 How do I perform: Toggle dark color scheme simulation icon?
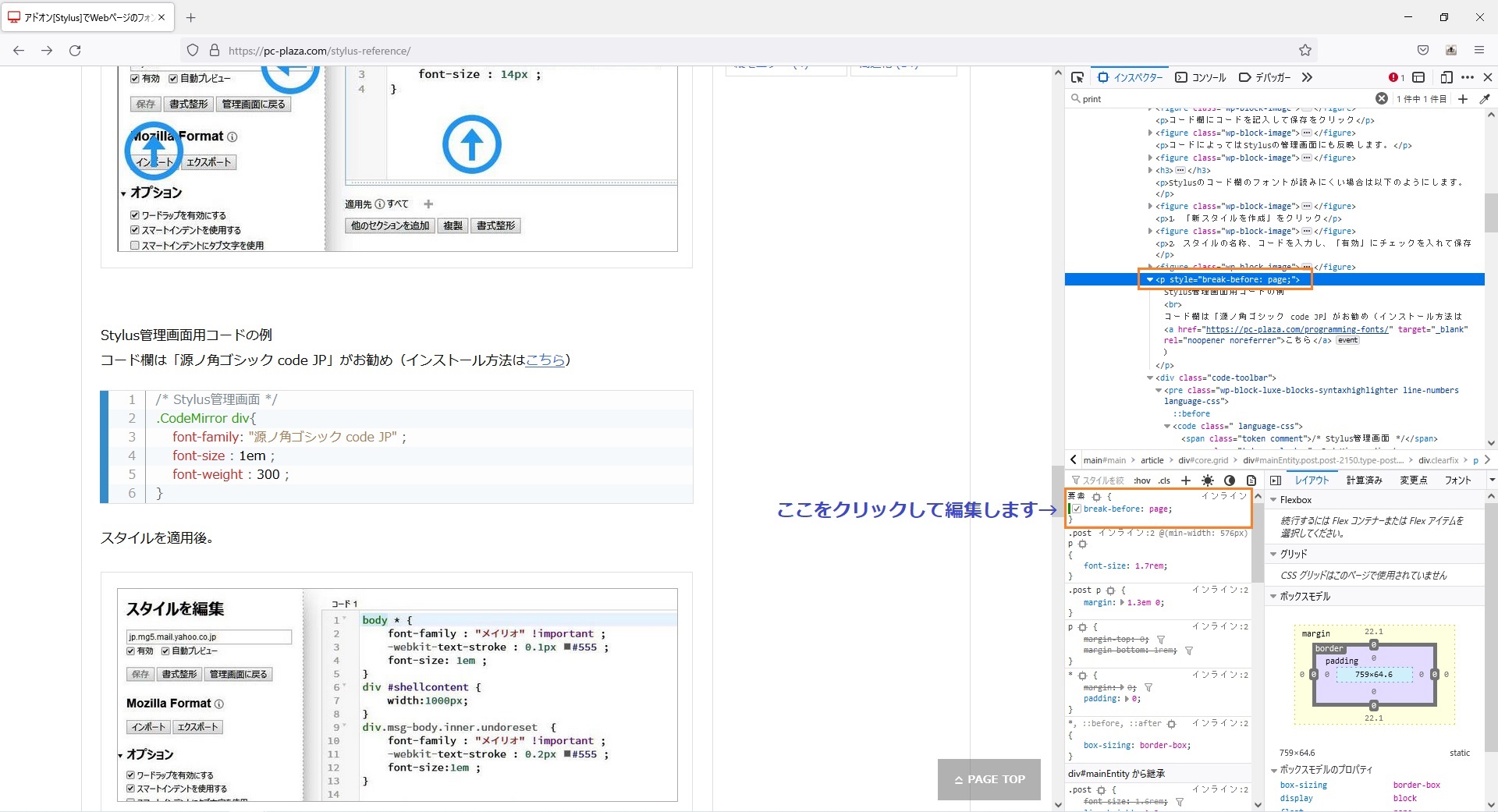point(1230,480)
